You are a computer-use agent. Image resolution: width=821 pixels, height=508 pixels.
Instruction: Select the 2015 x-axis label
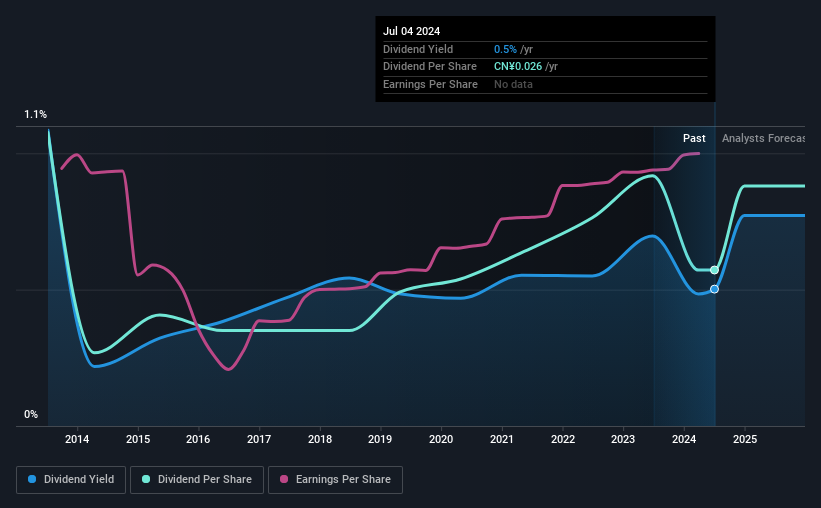[138, 439]
